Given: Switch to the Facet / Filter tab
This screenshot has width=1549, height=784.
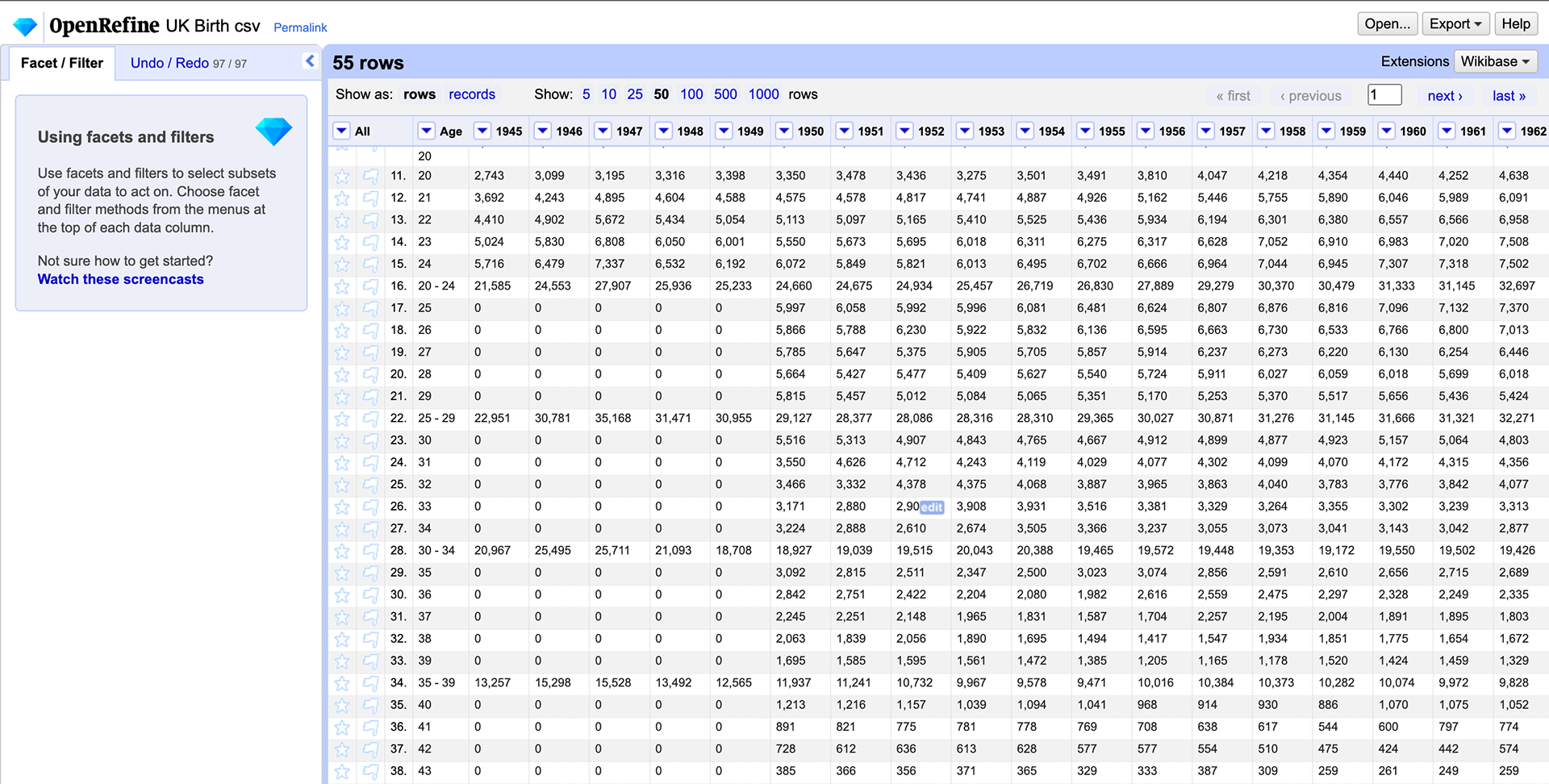Looking at the screenshot, I should (62, 63).
